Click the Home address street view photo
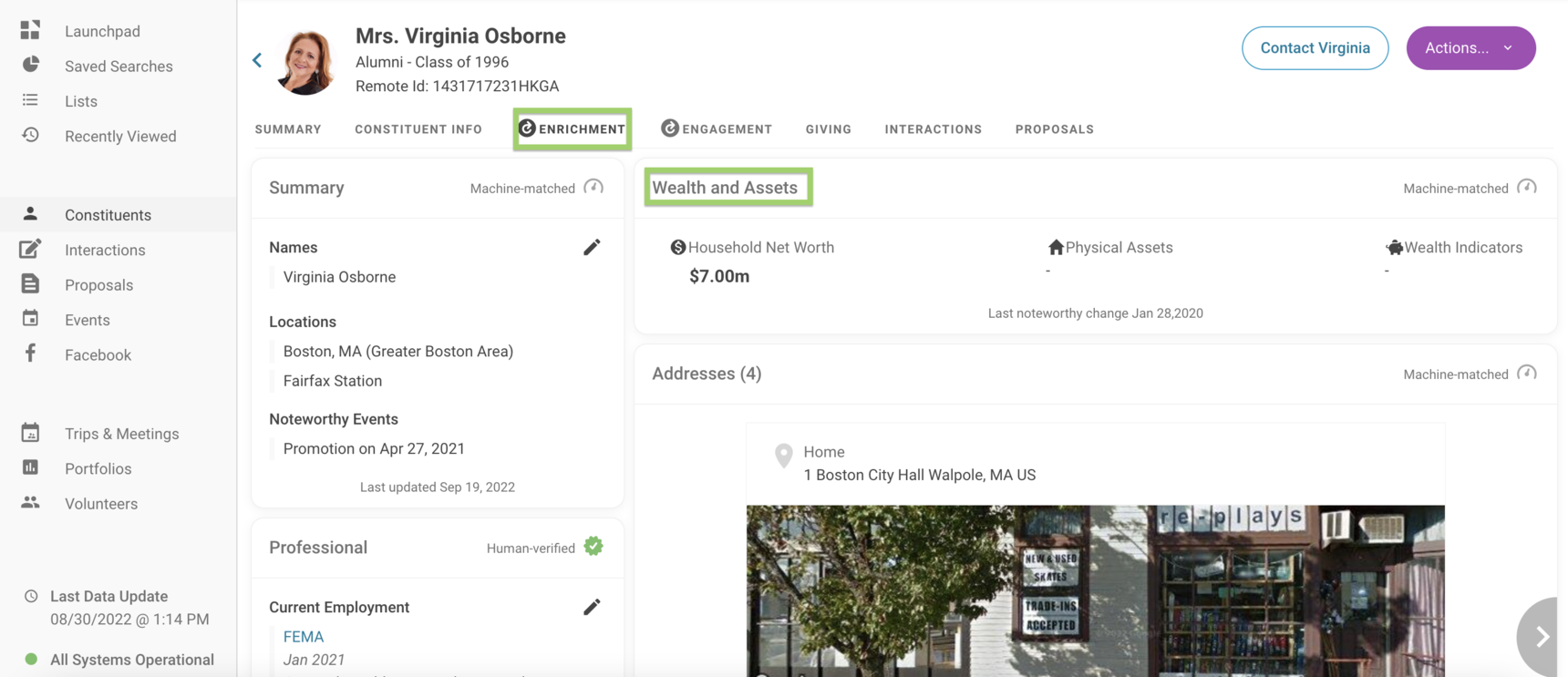 (x=1094, y=590)
